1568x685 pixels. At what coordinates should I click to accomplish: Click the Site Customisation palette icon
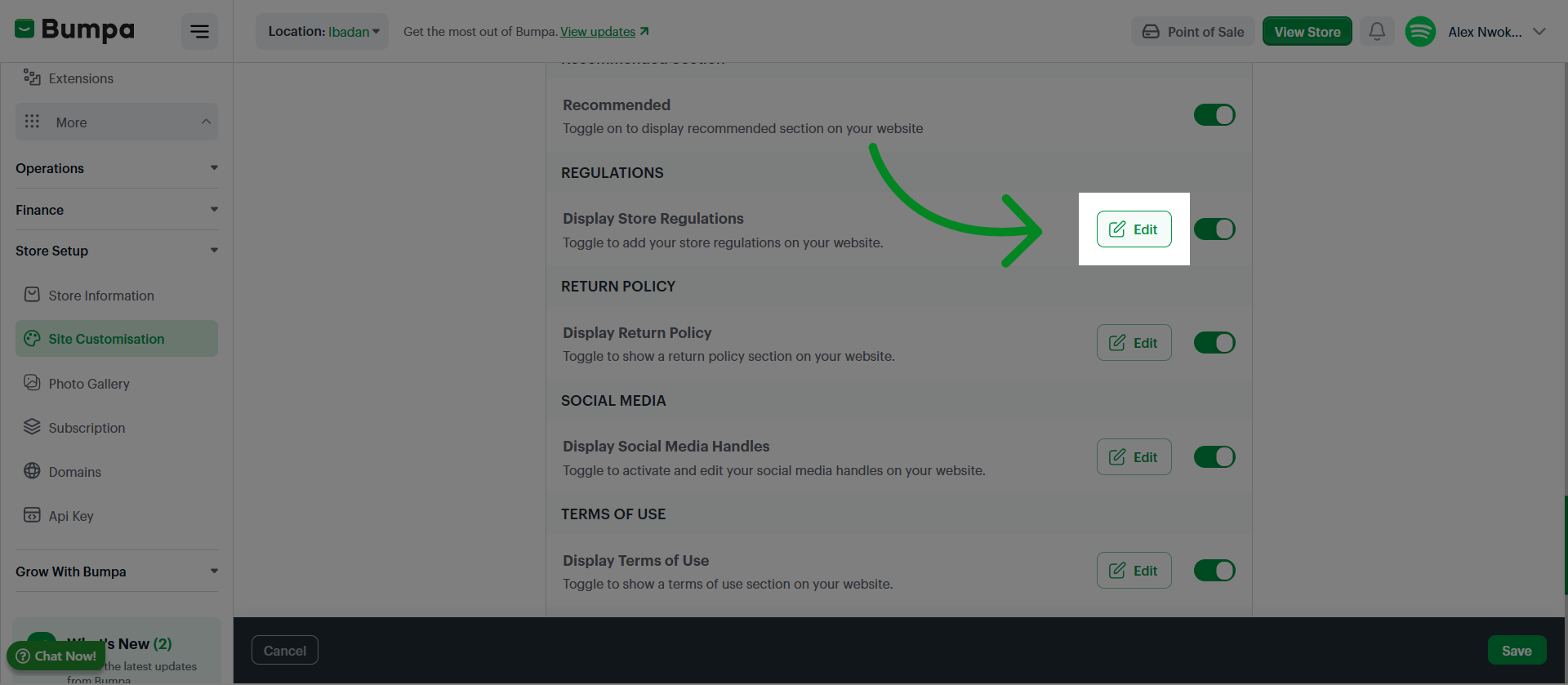point(32,338)
